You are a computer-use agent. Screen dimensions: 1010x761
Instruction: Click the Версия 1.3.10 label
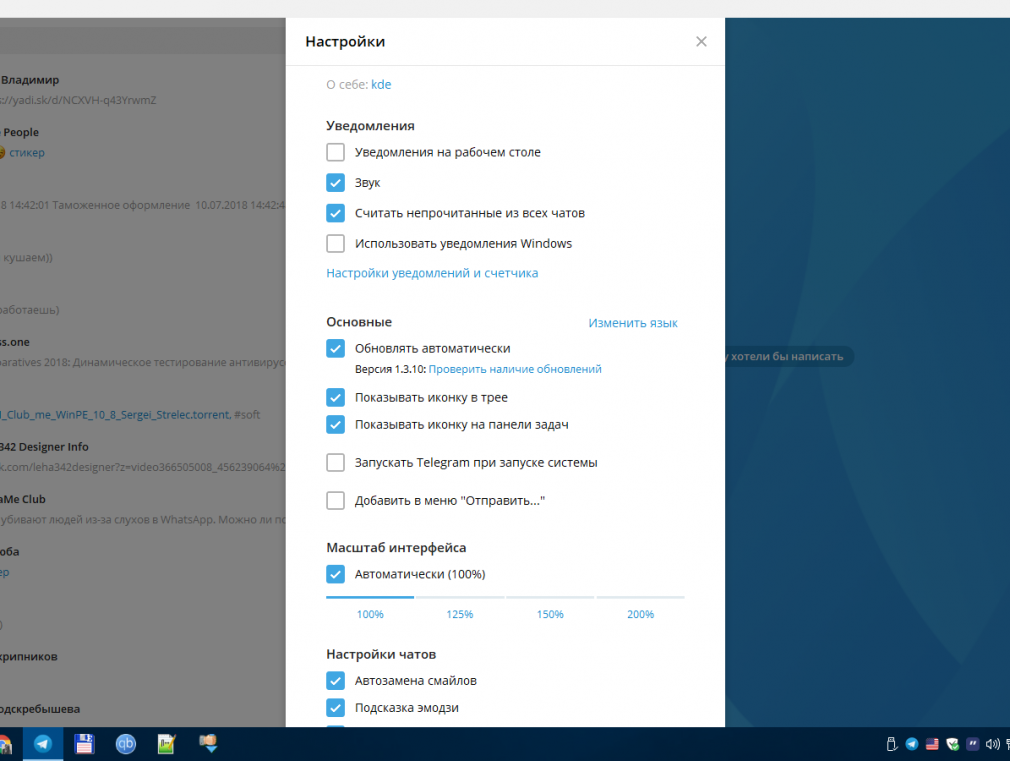pos(390,369)
